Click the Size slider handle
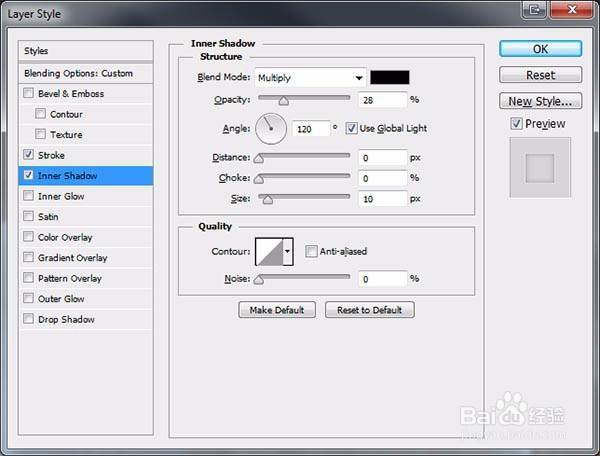Screen dimensions: 600x456 268,199
